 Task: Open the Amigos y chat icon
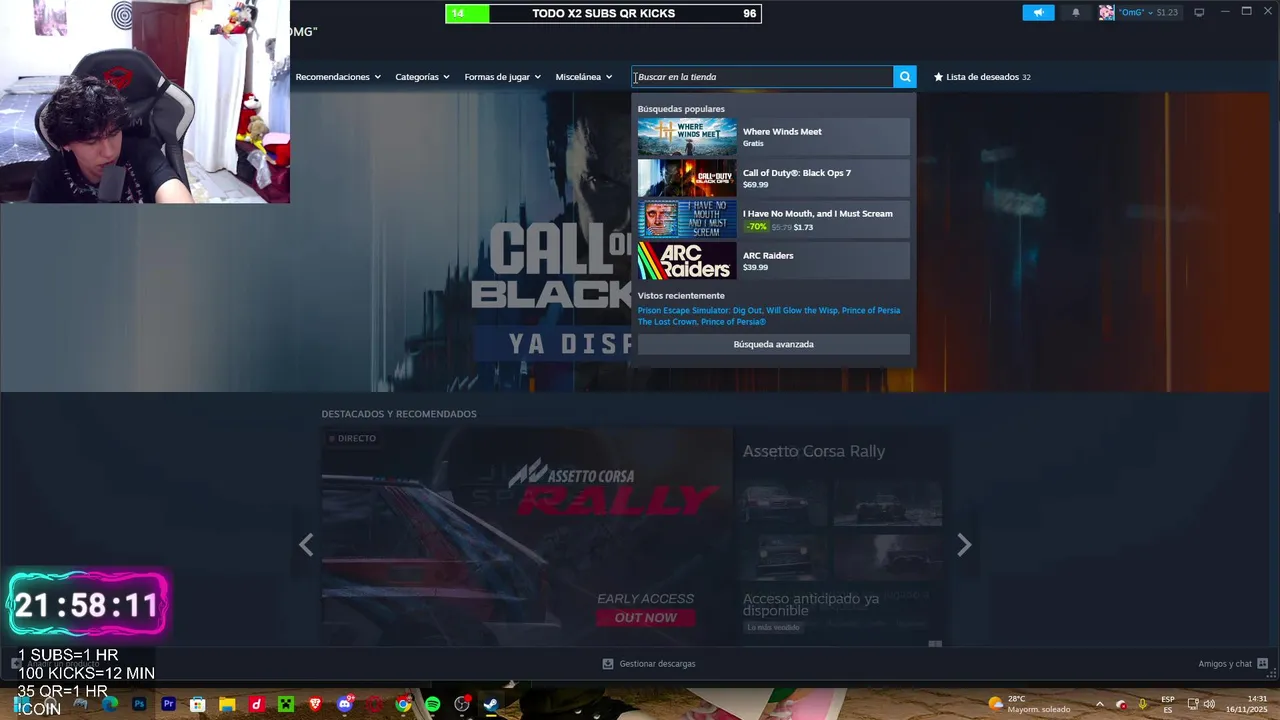(x=1262, y=664)
